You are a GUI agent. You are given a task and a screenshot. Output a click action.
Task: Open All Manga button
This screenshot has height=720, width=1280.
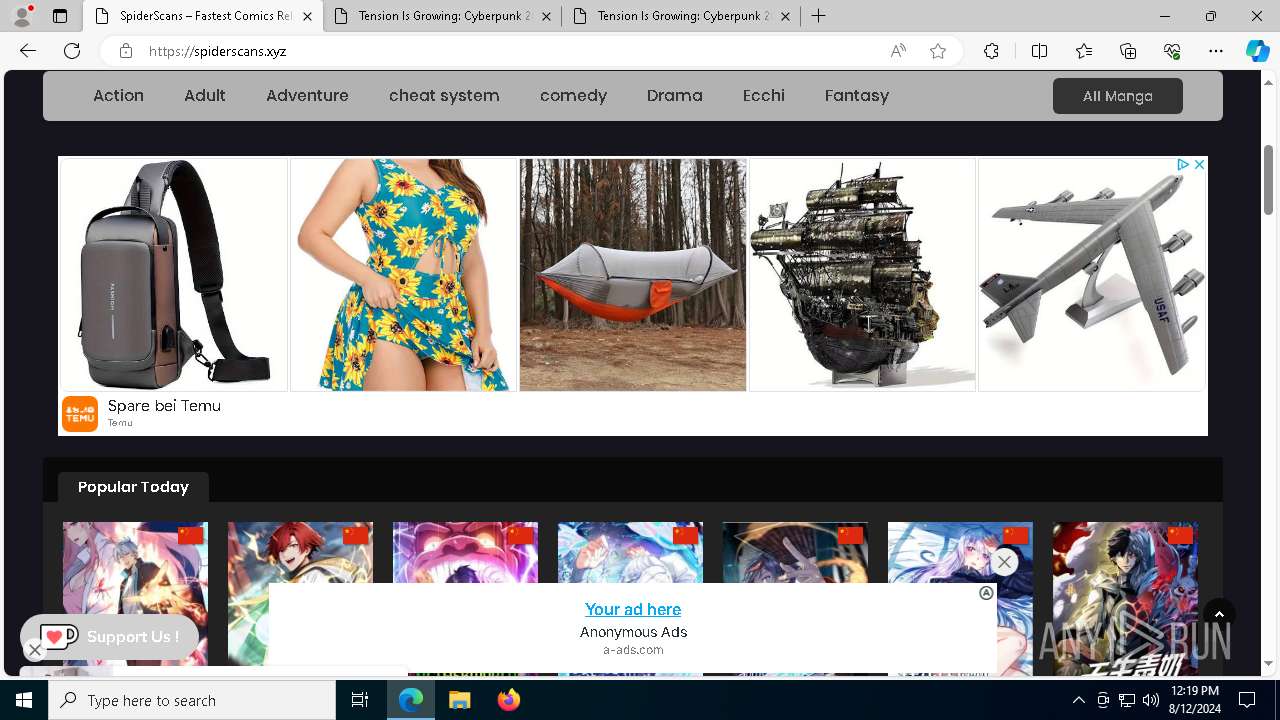(1118, 96)
